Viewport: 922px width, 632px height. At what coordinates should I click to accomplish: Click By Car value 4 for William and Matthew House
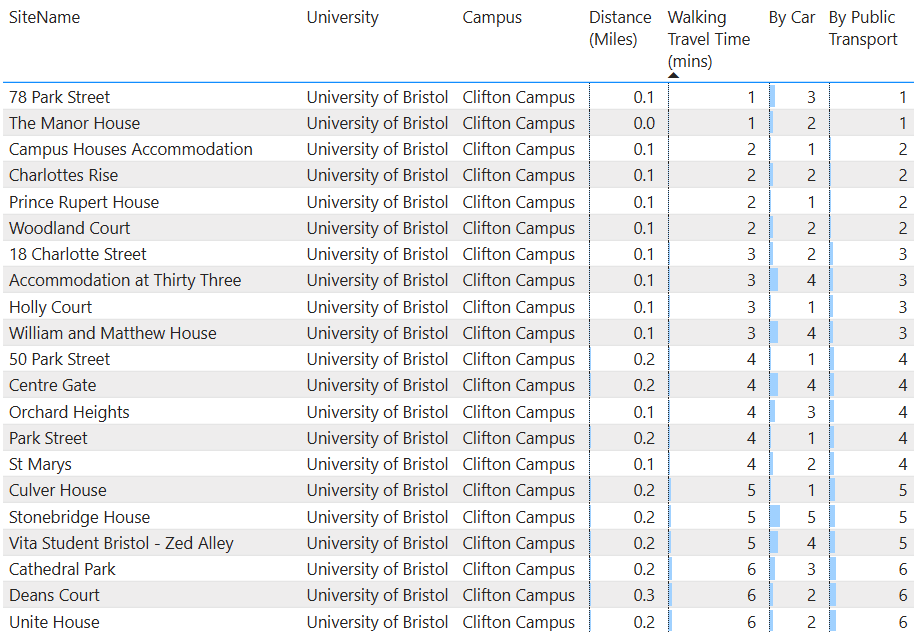811,333
